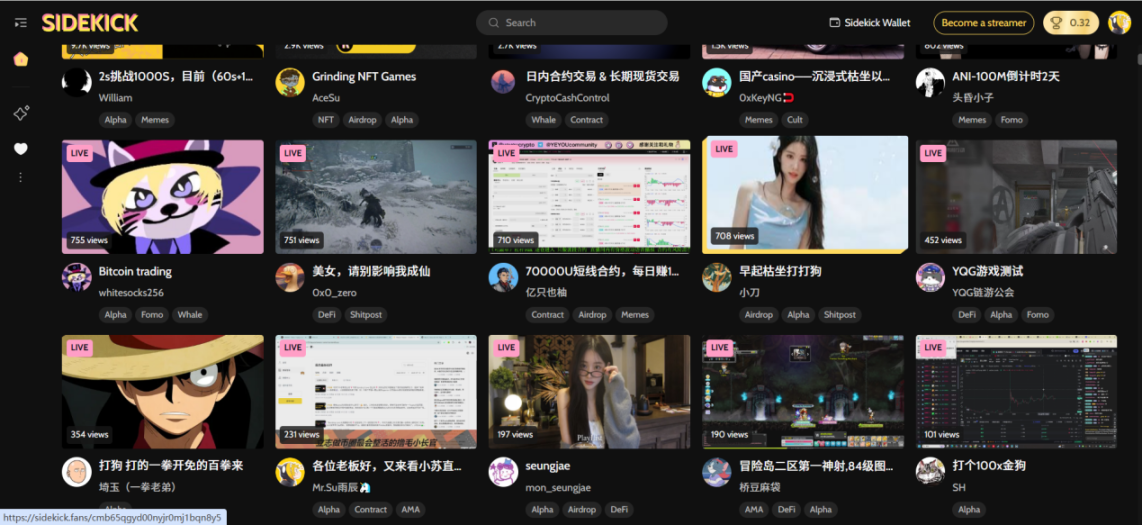
Task: Open AceSu's streamer avatar
Action: pos(290,82)
